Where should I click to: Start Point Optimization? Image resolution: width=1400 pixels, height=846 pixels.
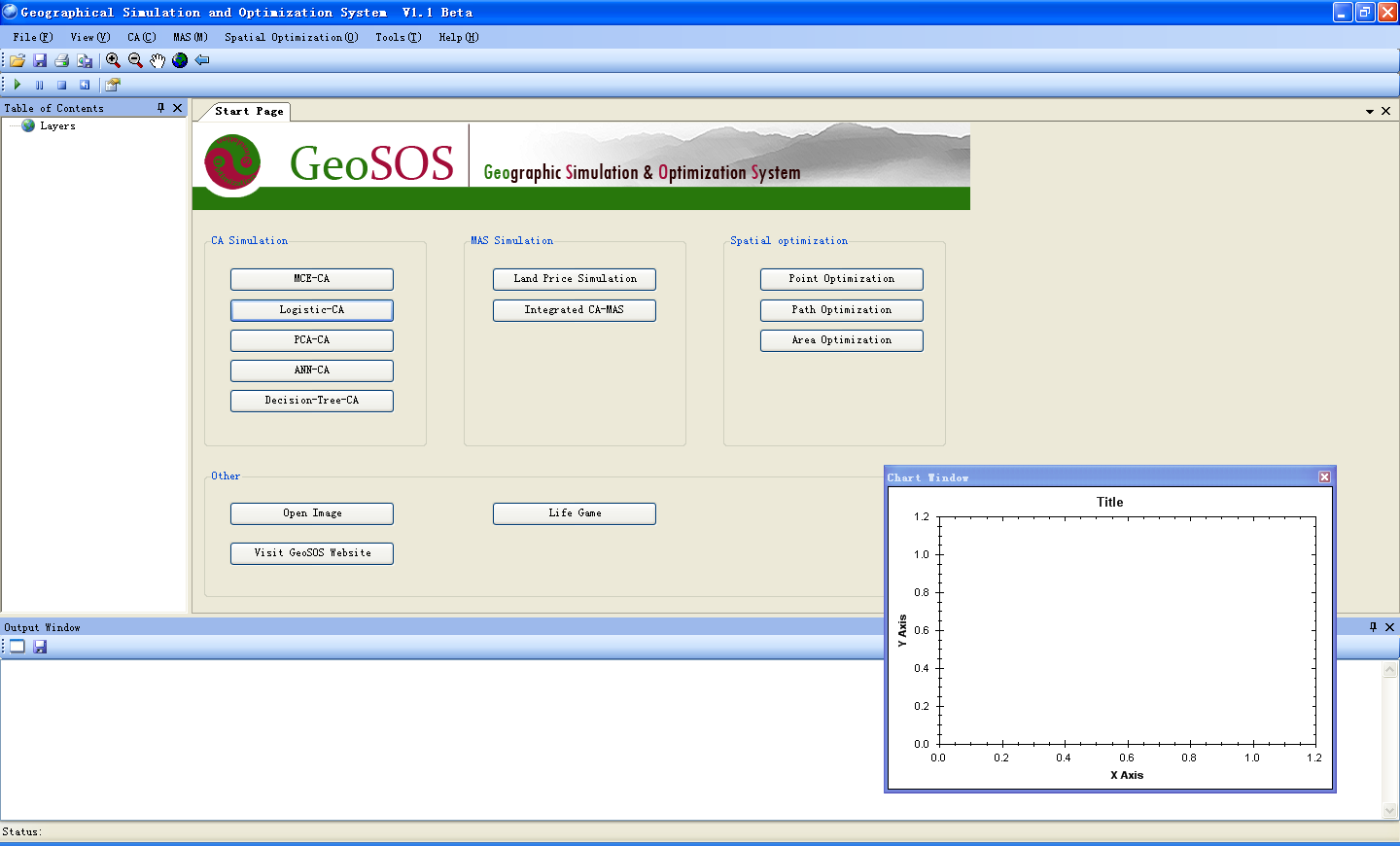pyautogui.click(x=842, y=279)
